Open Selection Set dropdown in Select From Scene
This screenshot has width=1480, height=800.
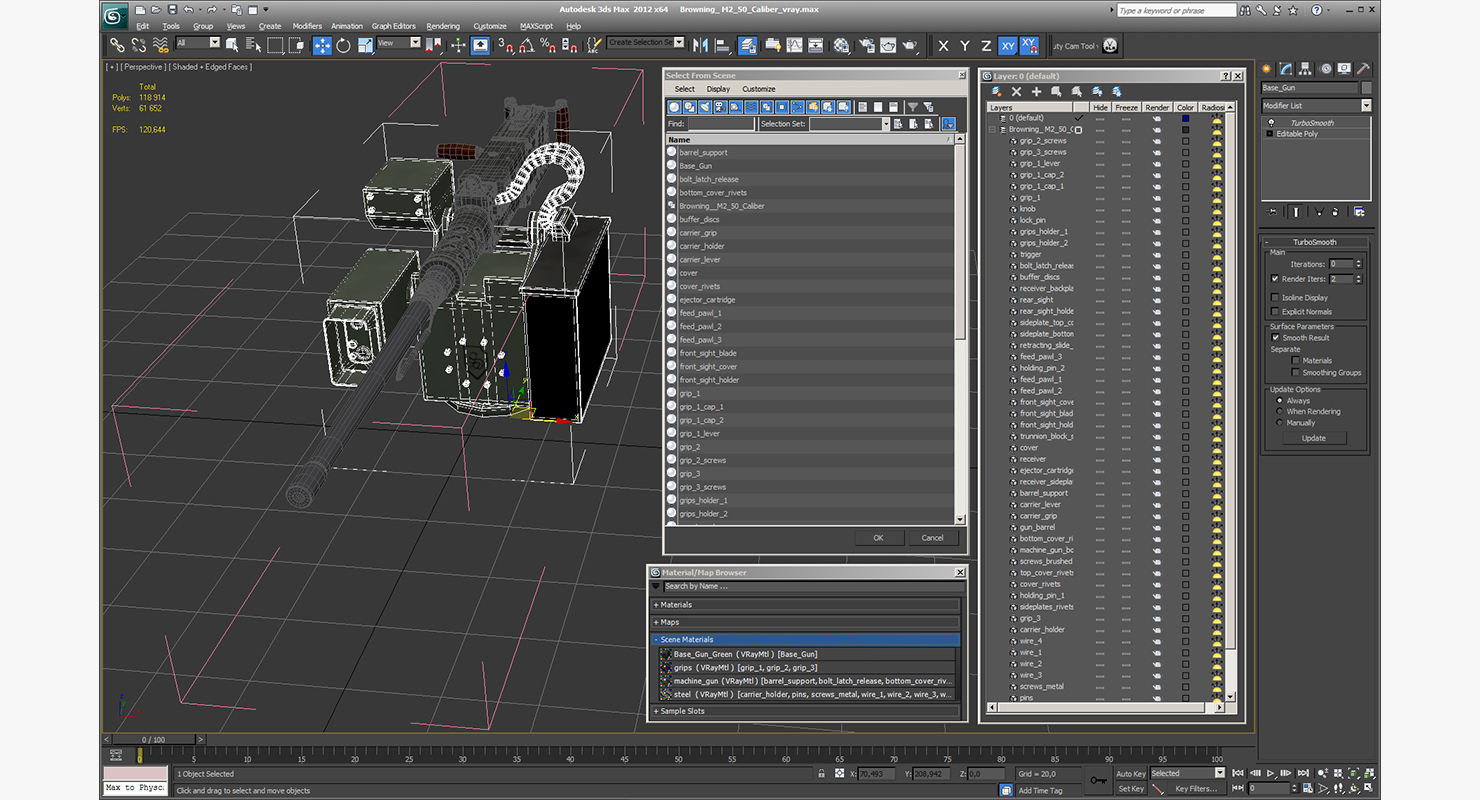point(885,124)
